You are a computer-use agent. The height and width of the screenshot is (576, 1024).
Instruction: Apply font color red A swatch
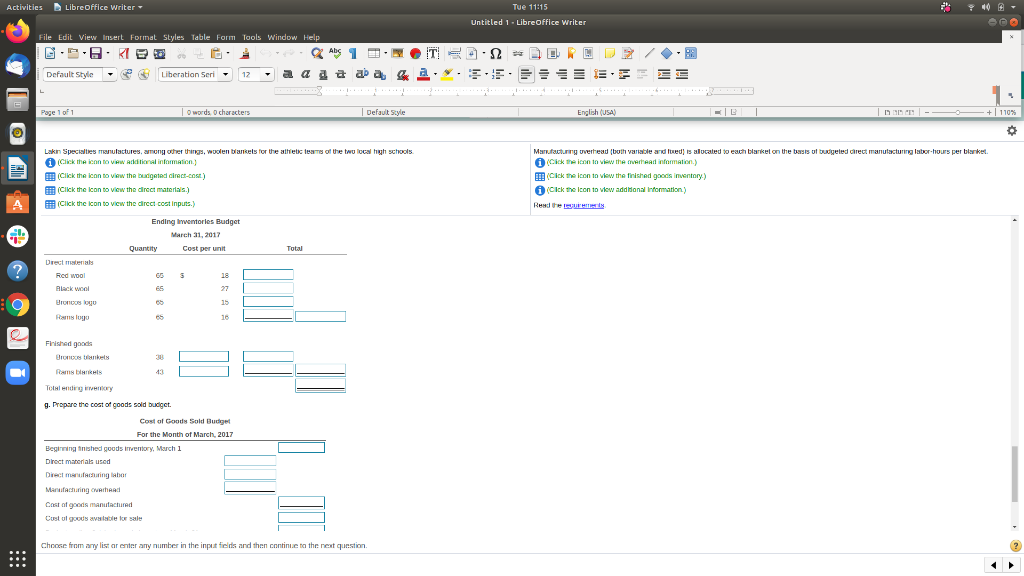coord(423,74)
